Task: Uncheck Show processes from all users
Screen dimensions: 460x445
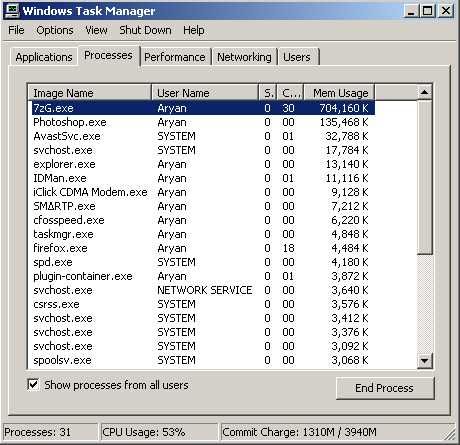Action: [x=33, y=385]
